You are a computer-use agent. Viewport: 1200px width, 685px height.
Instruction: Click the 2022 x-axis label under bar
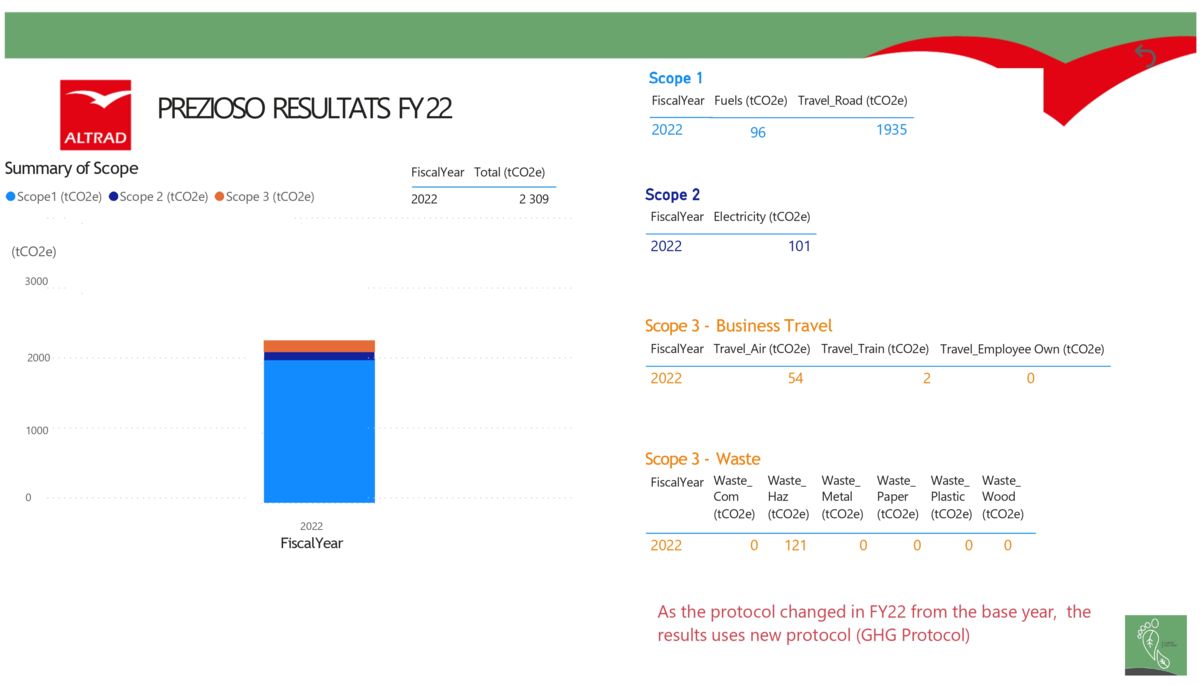click(312, 526)
